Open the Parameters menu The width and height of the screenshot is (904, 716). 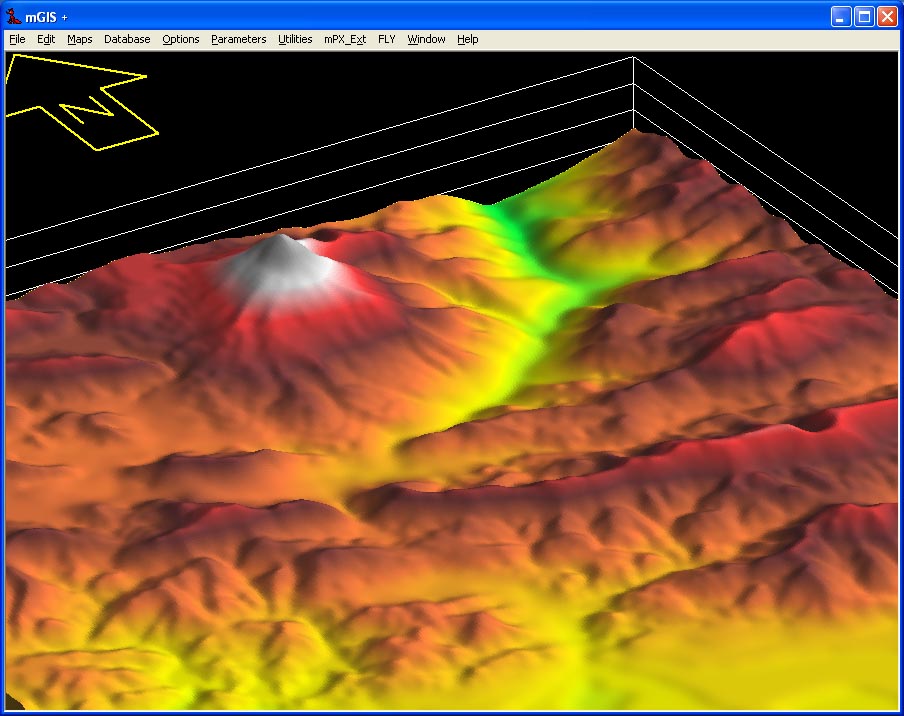tap(239, 39)
